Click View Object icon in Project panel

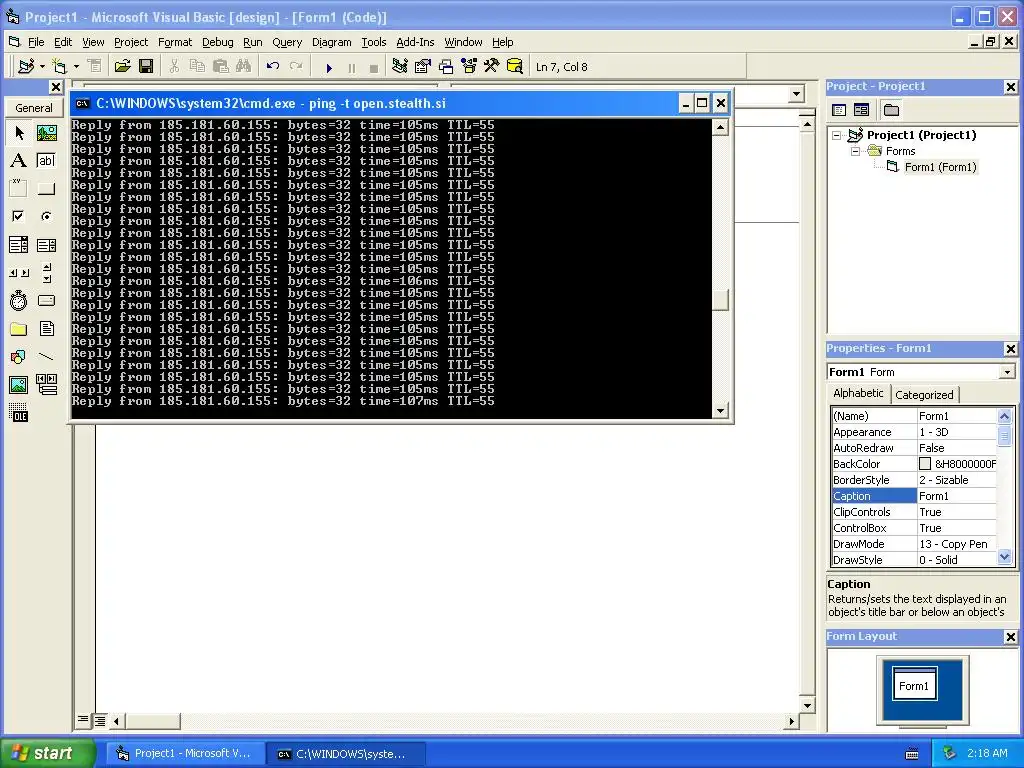861,110
